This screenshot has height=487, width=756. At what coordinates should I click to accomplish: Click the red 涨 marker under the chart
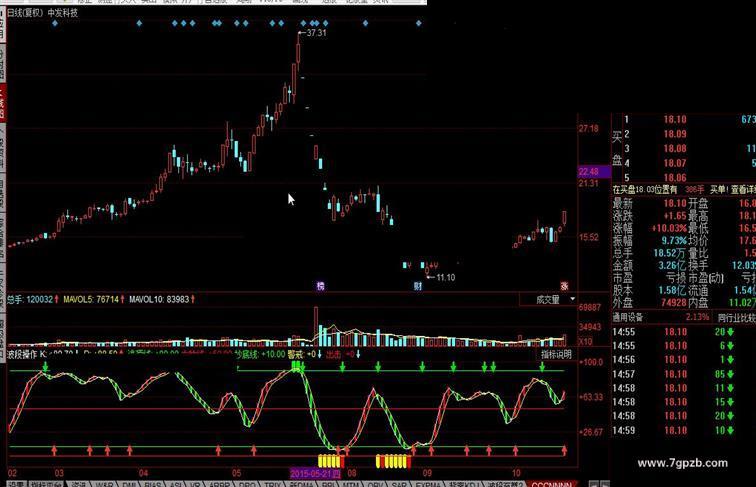(x=564, y=286)
